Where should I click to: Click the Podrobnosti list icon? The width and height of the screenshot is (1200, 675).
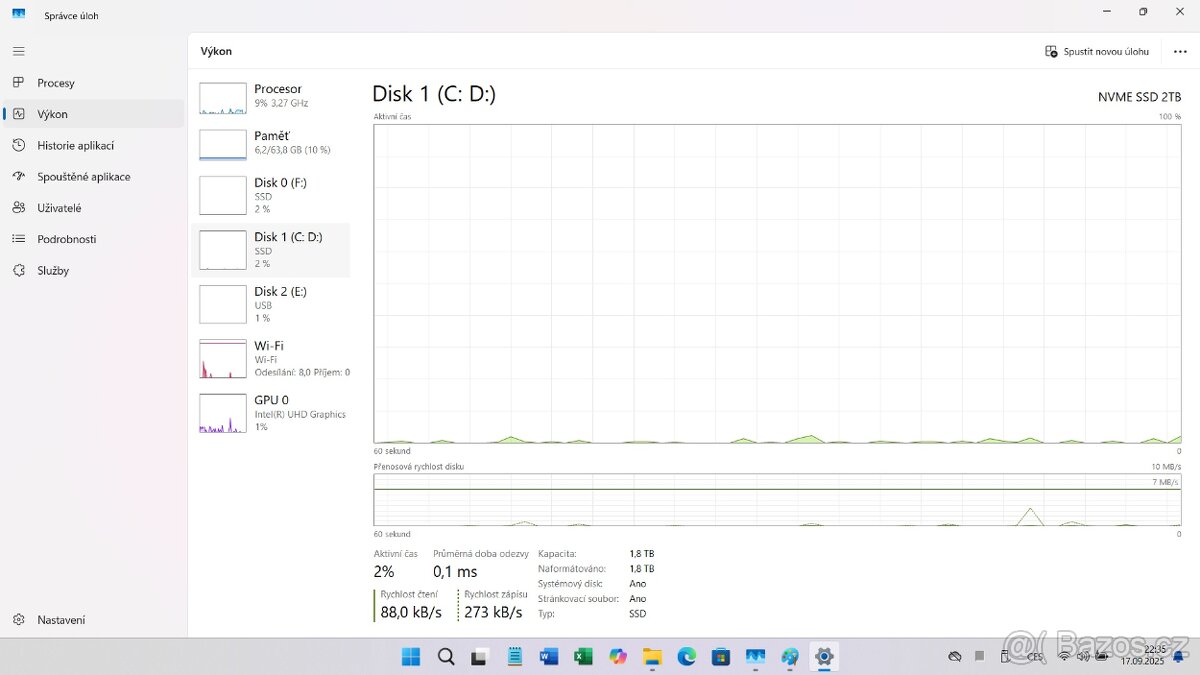19,239
